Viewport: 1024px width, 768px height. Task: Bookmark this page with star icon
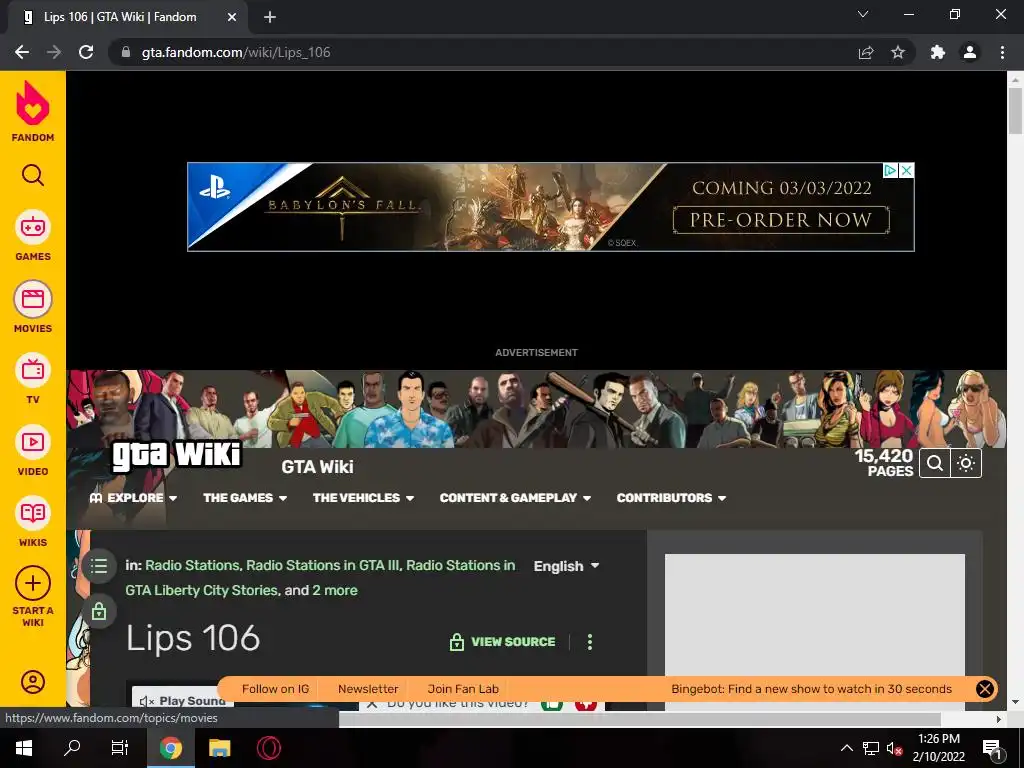pyautogui.click(x=898, y=52)
